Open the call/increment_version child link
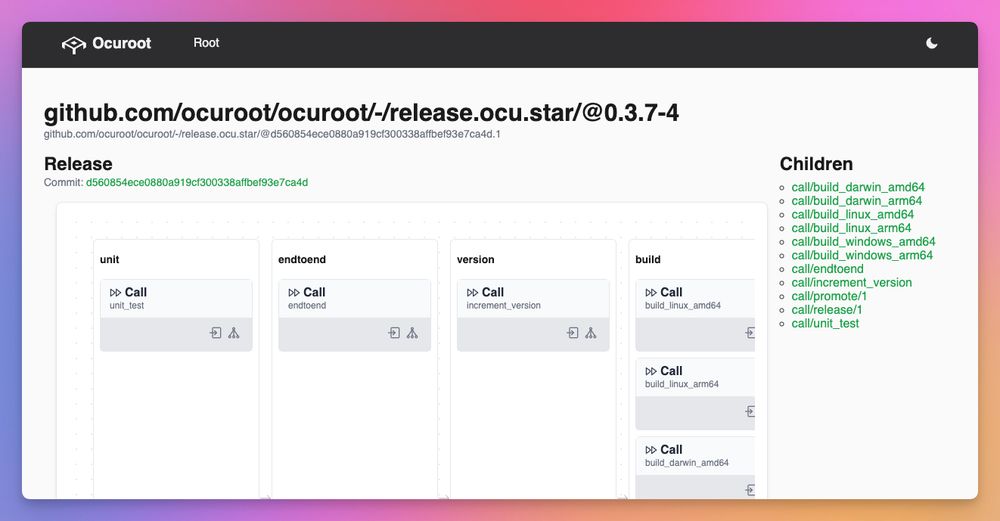Screen dimensions: 1000x521 [851, 283]
